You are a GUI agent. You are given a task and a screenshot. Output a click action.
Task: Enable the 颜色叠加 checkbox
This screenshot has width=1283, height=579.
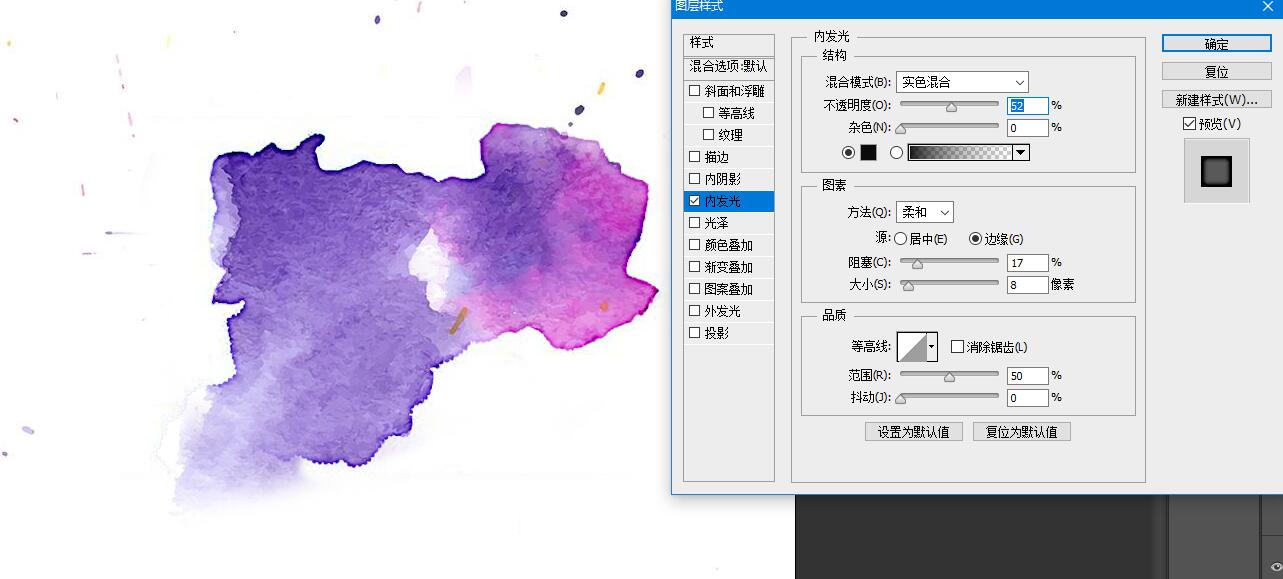point(695,245)
